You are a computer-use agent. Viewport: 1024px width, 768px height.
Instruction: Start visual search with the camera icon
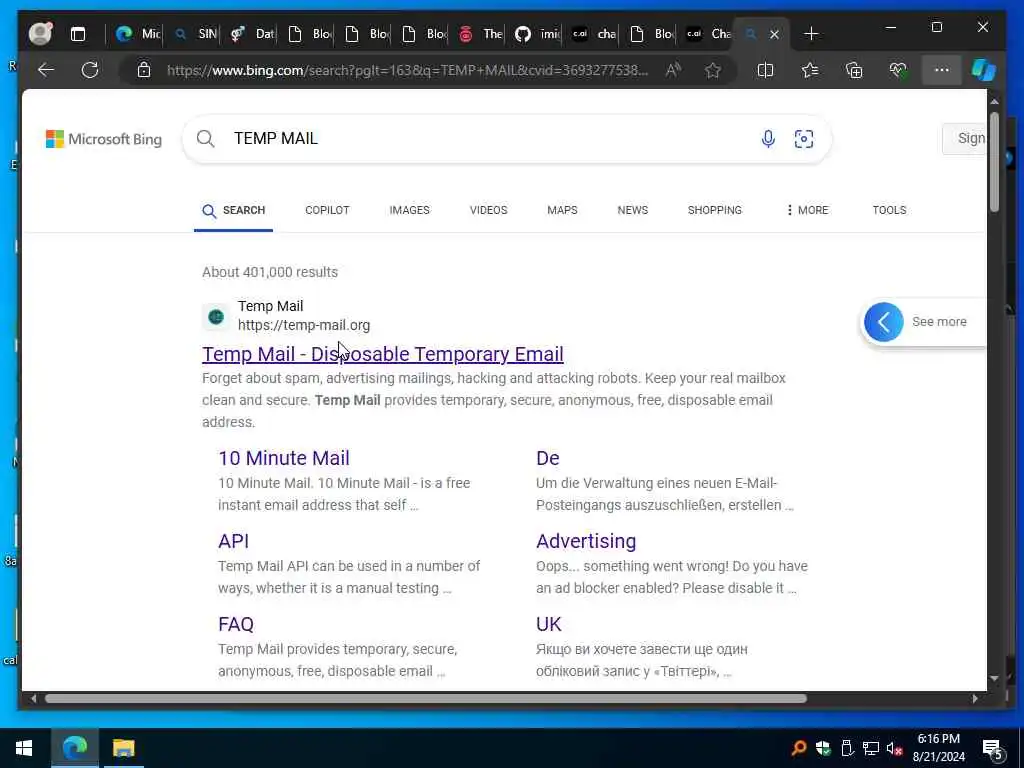pos(804,138)
